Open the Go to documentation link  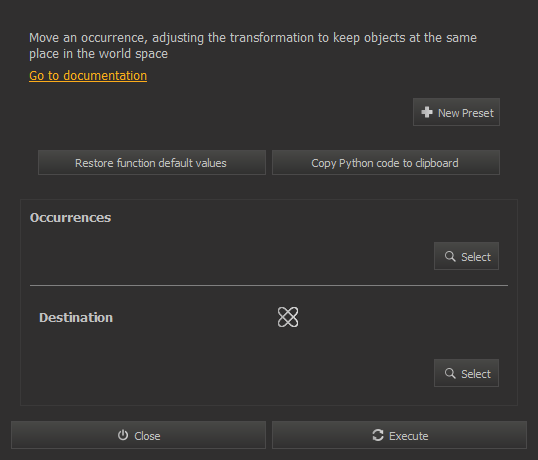pos(88,75)
